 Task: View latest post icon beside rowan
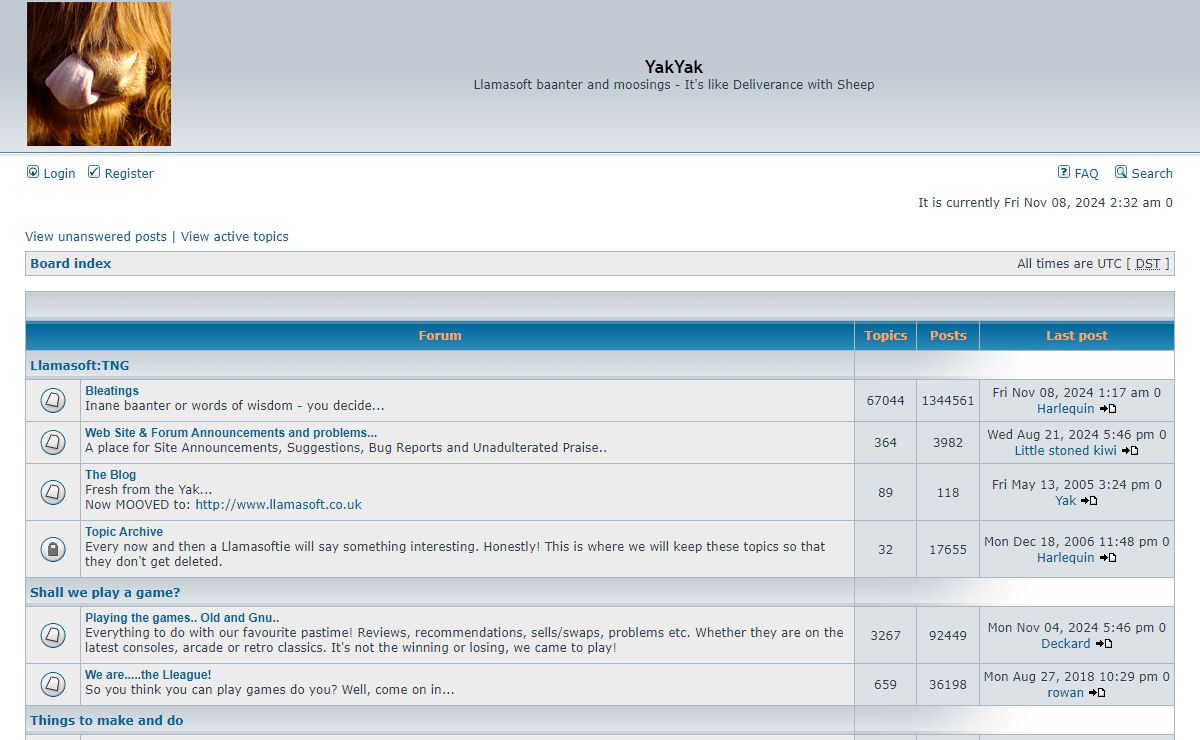click(1097, 693)
